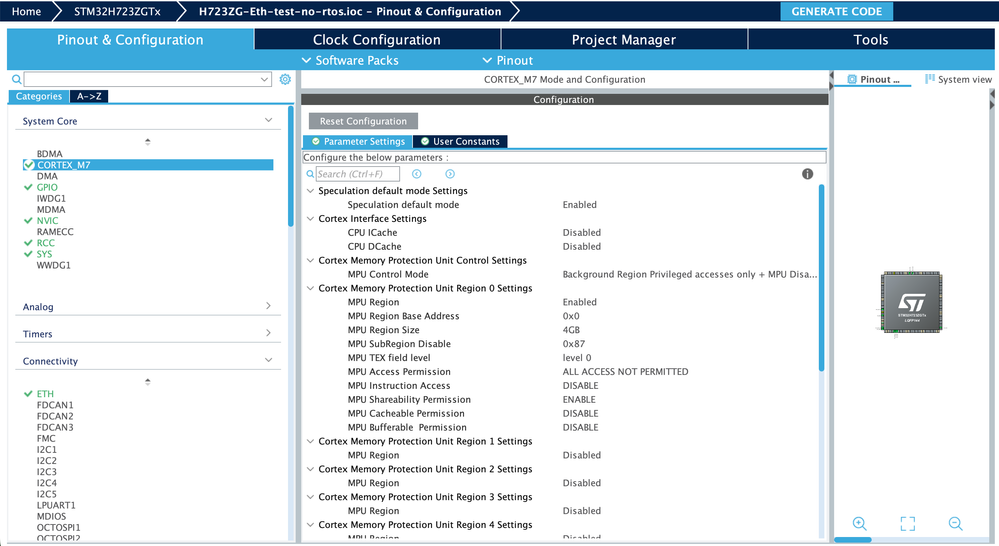Select RCC in System Core list
Screen dimensions: 999x546
coord(45,243)
